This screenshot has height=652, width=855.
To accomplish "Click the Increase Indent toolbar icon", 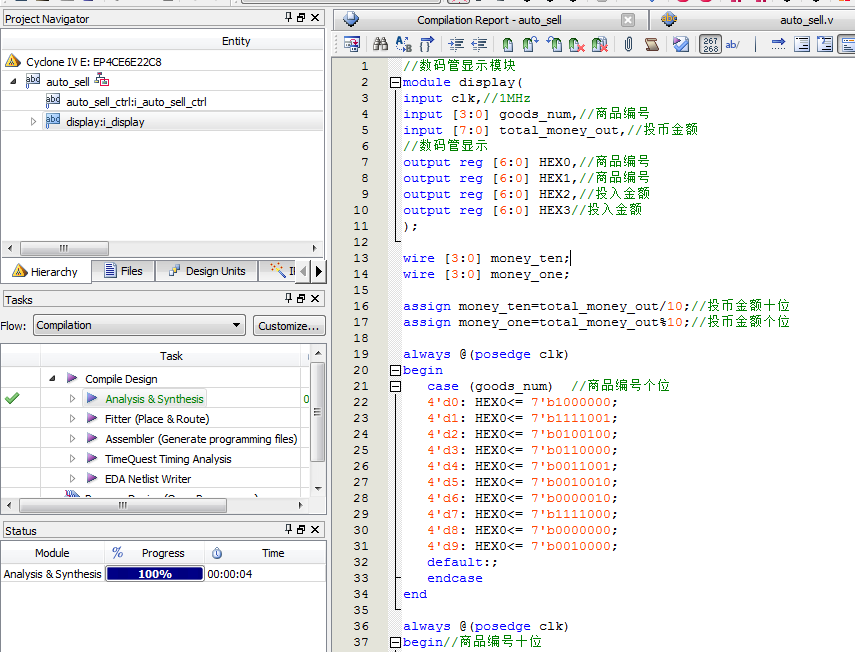I will coord(456,44).
